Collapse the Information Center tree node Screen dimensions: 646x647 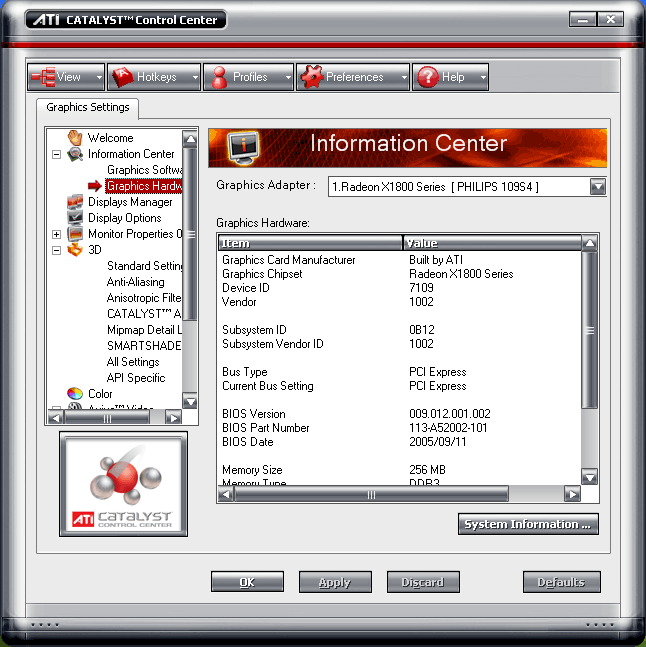[57, 154]
